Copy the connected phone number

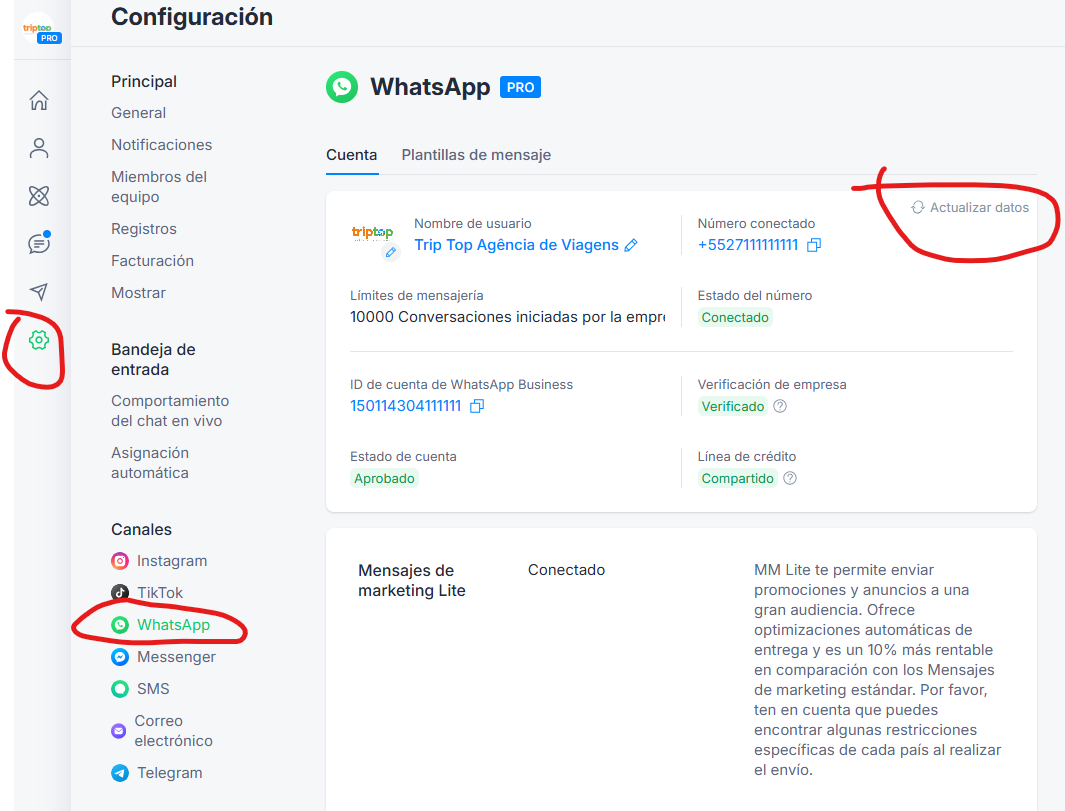pos(814,245)
